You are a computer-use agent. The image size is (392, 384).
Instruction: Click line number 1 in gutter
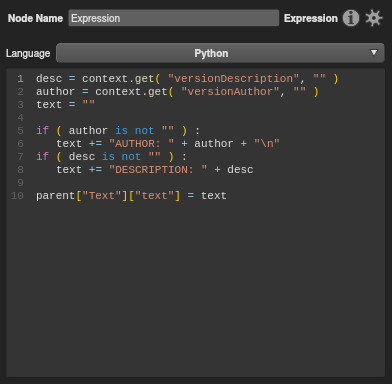[x=20, y=79]
